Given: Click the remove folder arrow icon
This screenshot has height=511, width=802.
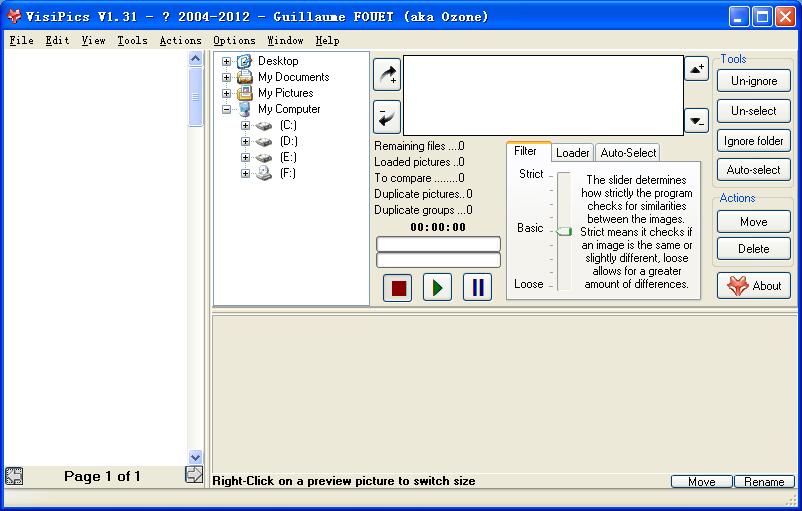Looking at the screenshot, I should [387, 116].
